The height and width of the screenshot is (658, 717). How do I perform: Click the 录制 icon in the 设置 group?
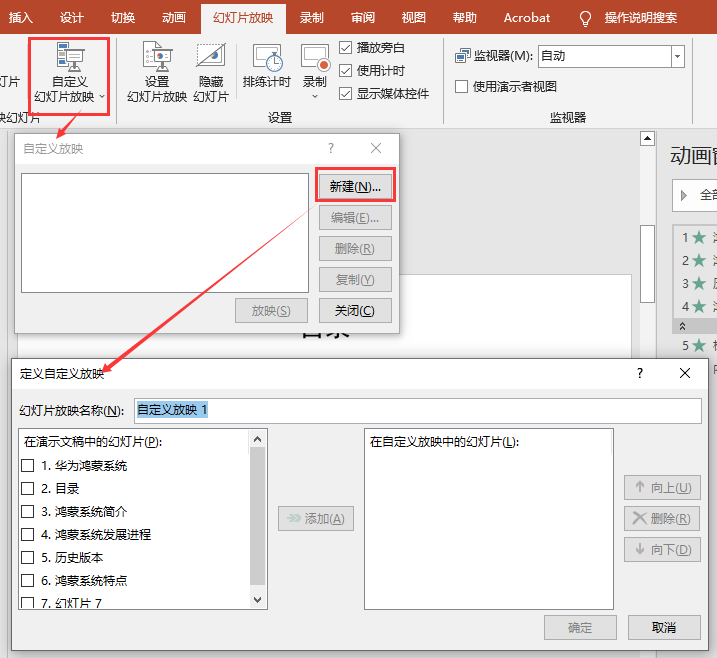coord(315,58)
